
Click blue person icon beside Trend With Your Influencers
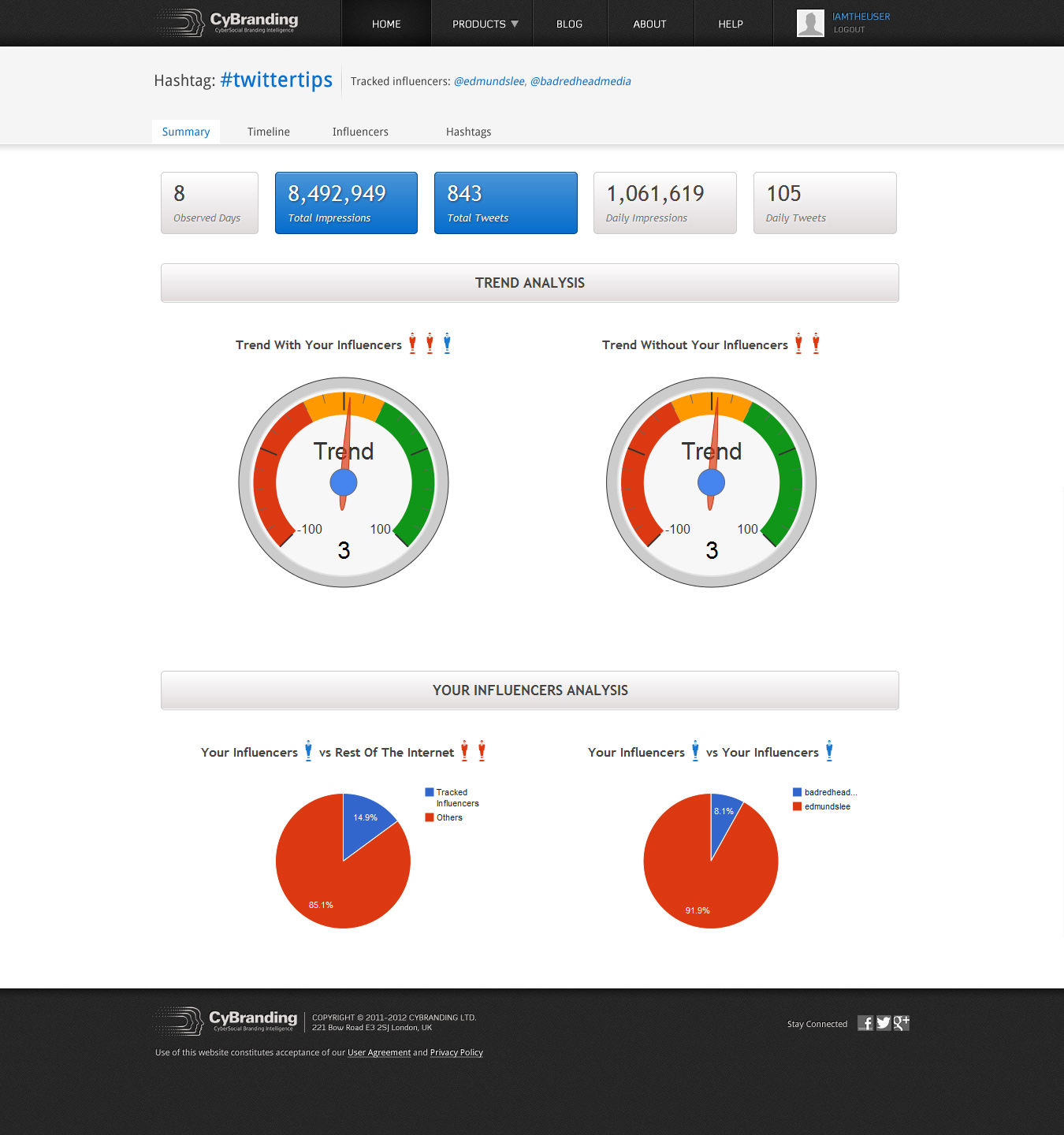tap(447, 344)
